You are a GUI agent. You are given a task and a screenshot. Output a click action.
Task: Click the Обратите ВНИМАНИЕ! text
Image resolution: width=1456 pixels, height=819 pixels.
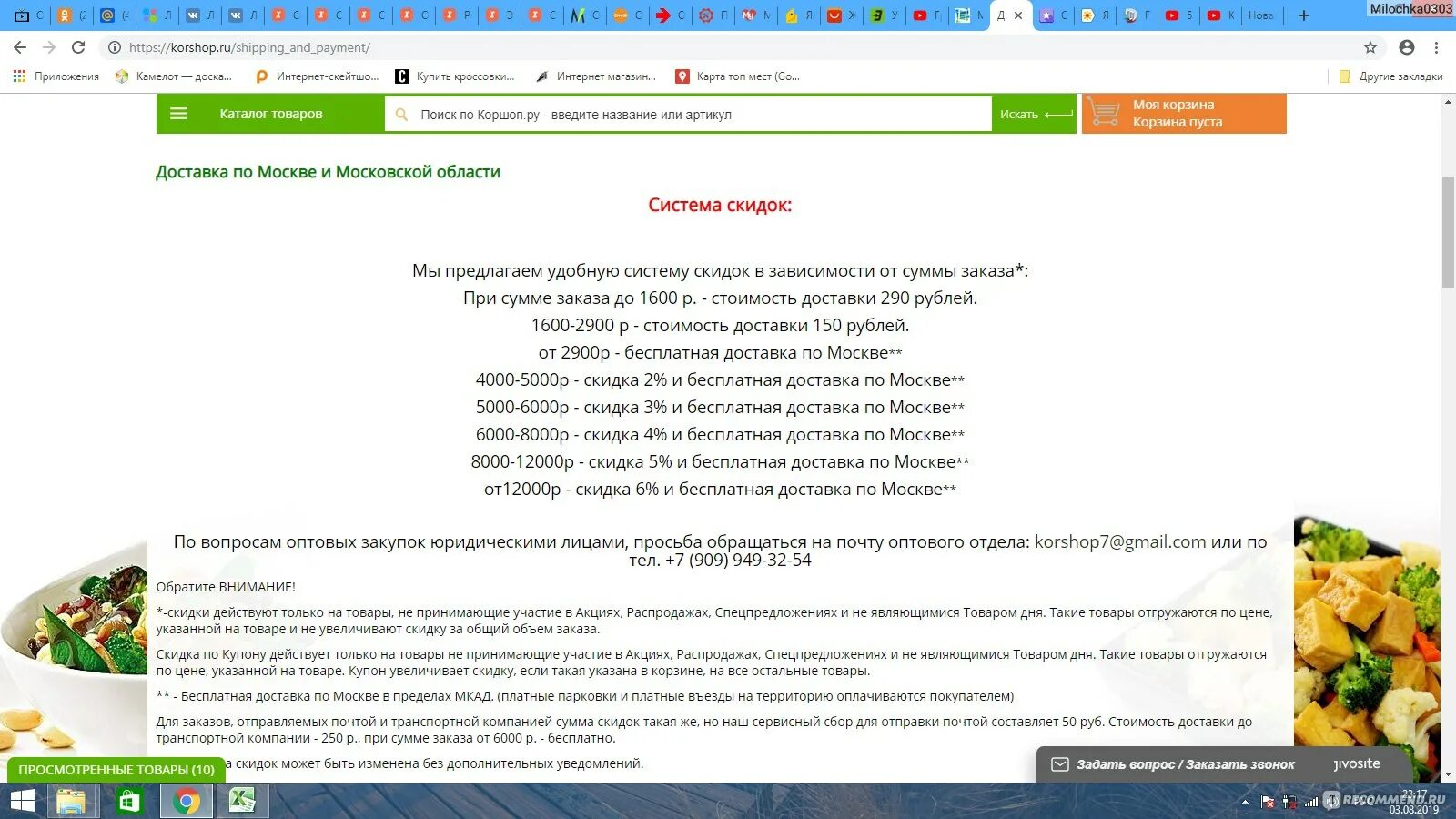(x=226, y=587)
